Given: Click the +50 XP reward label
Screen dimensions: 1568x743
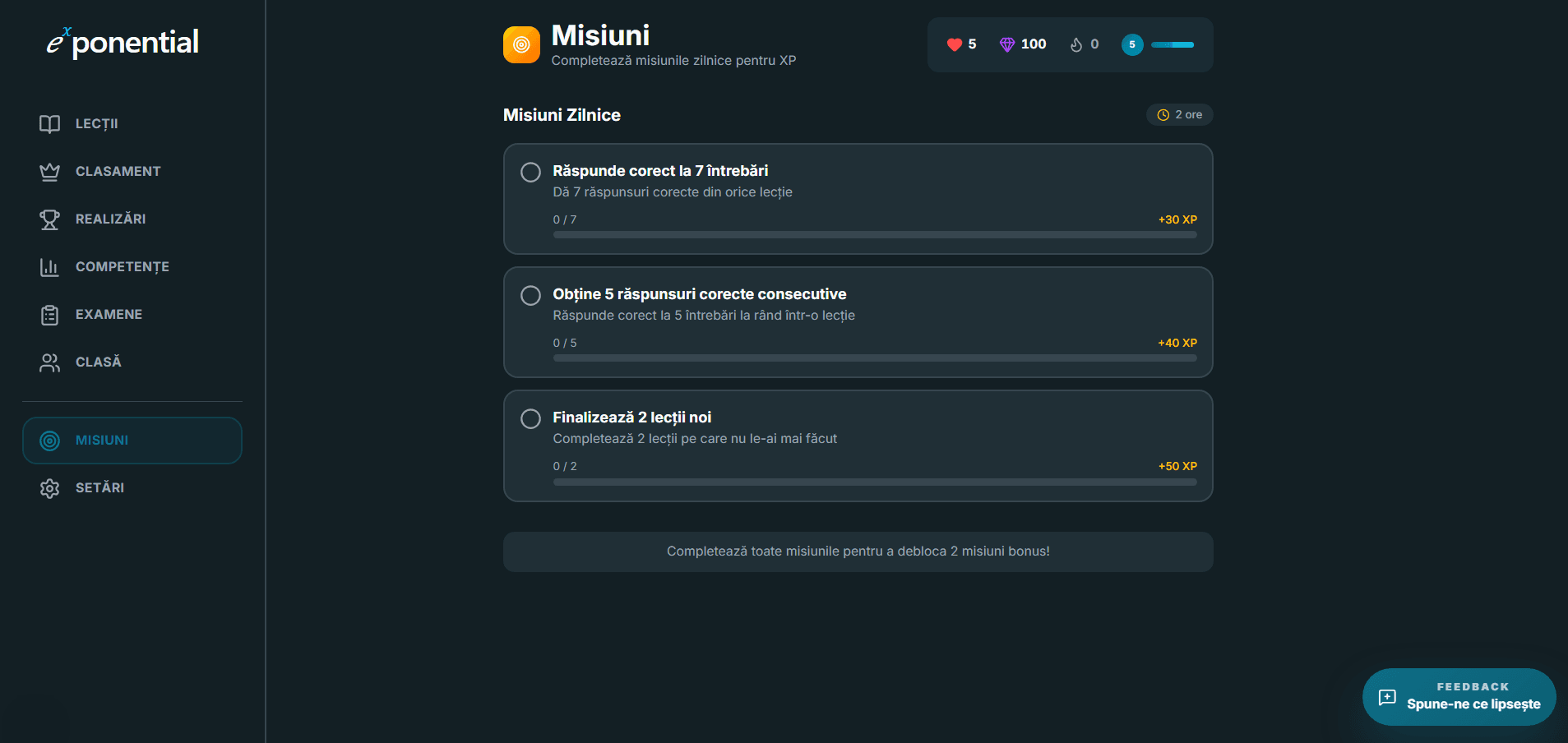Looking at the screenshot, I should pos(1177,466).
